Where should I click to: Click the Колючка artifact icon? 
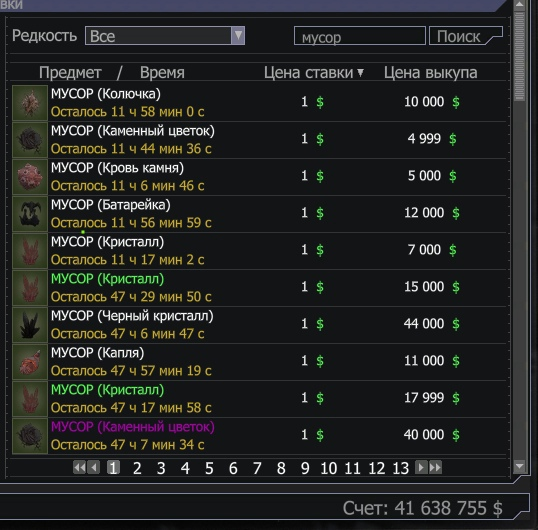point(30,103)
